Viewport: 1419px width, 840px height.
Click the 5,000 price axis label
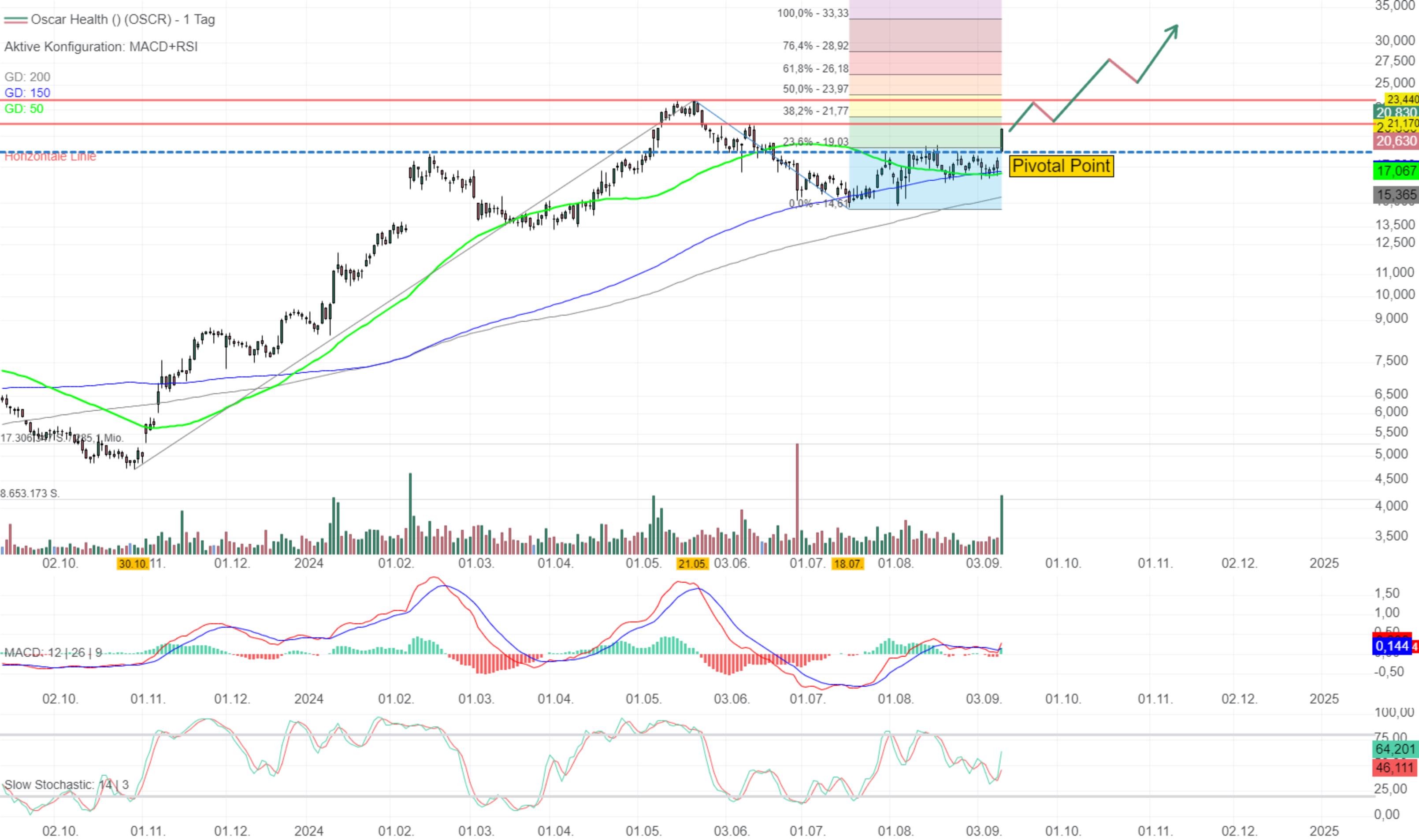point(1391,454)
